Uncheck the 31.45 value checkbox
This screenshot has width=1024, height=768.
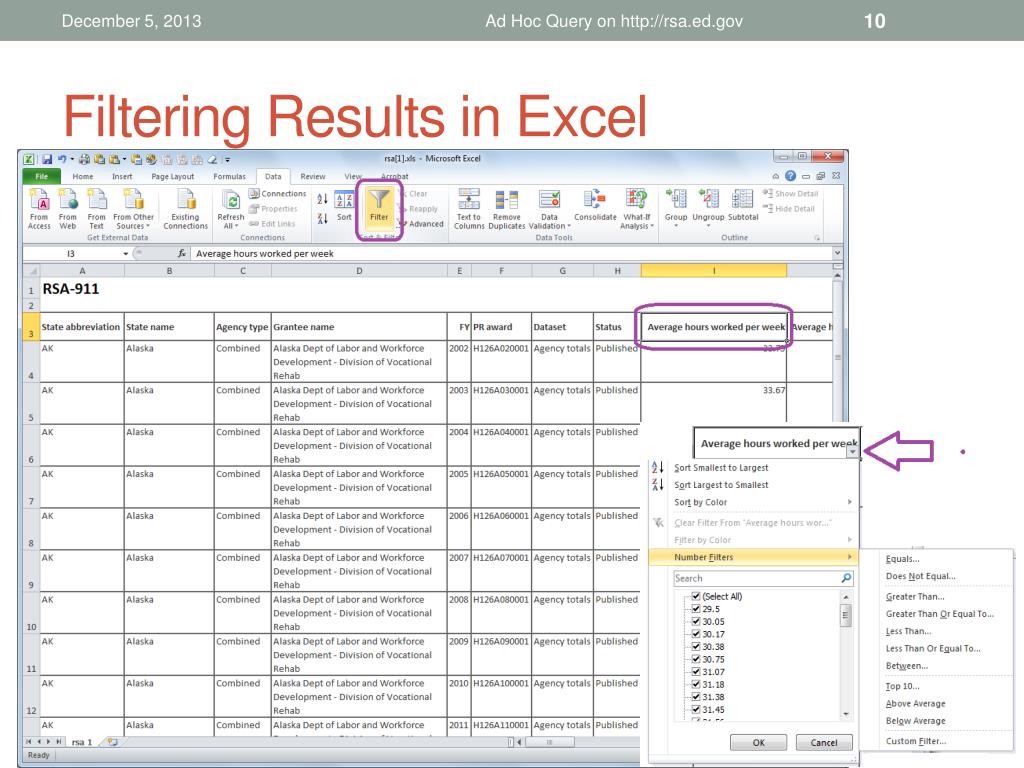(x=696, y=710)
